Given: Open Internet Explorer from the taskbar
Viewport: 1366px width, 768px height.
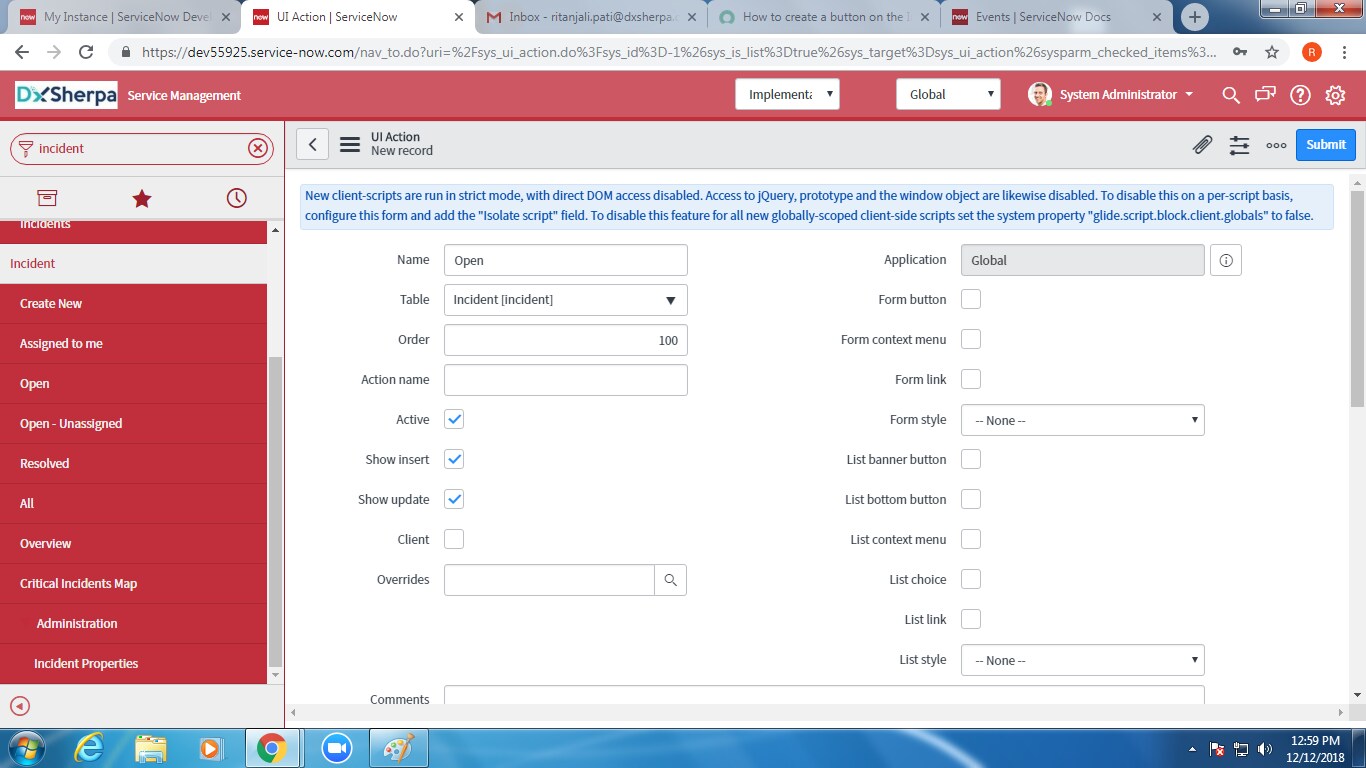Looking at the screenshot, I should [x=90, y=748].
